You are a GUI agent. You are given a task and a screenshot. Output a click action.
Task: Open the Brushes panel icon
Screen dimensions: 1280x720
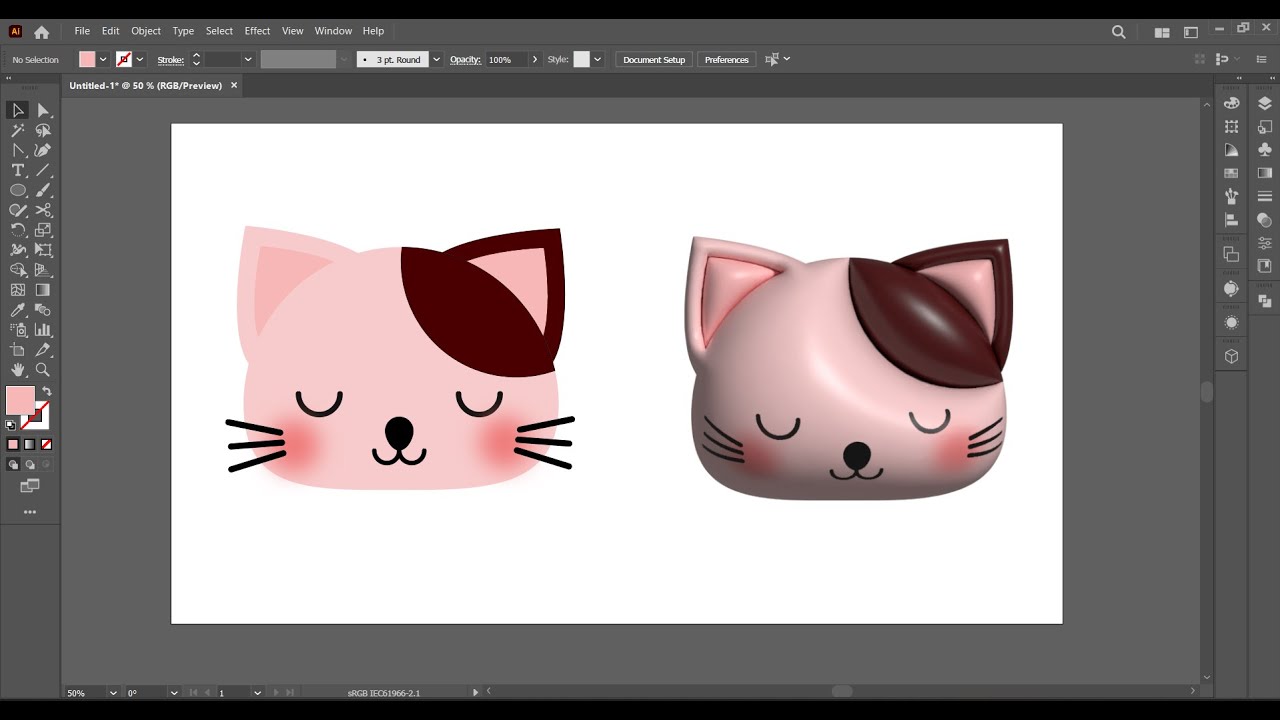click(x=1232, y=196)
